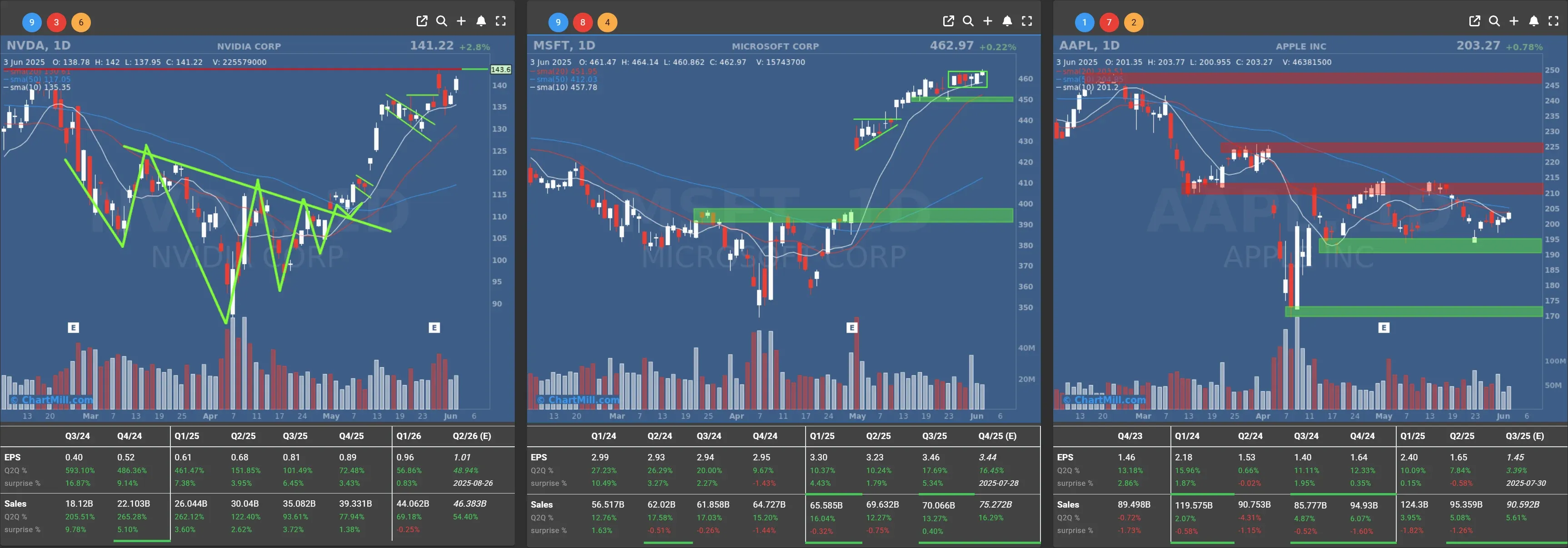Viewport: 1568px width, 548px height.
Task: Click MSFT blue rating badge 9
Action: point(558,23)
